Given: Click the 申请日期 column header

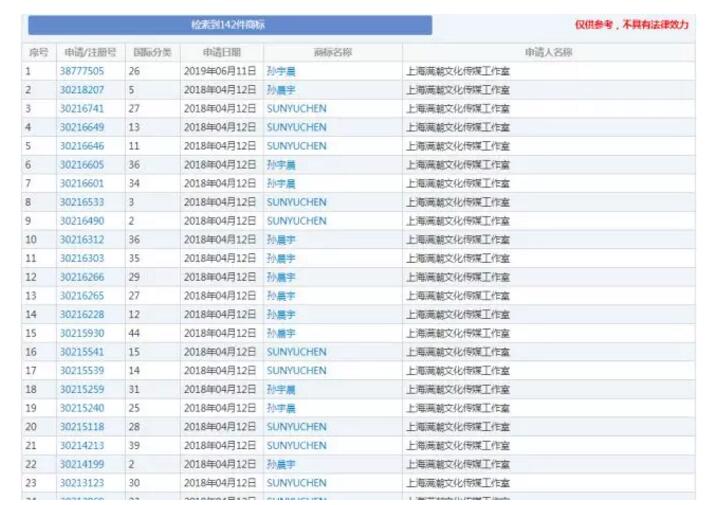Looking at the screenshot, I should click(221, 52).
